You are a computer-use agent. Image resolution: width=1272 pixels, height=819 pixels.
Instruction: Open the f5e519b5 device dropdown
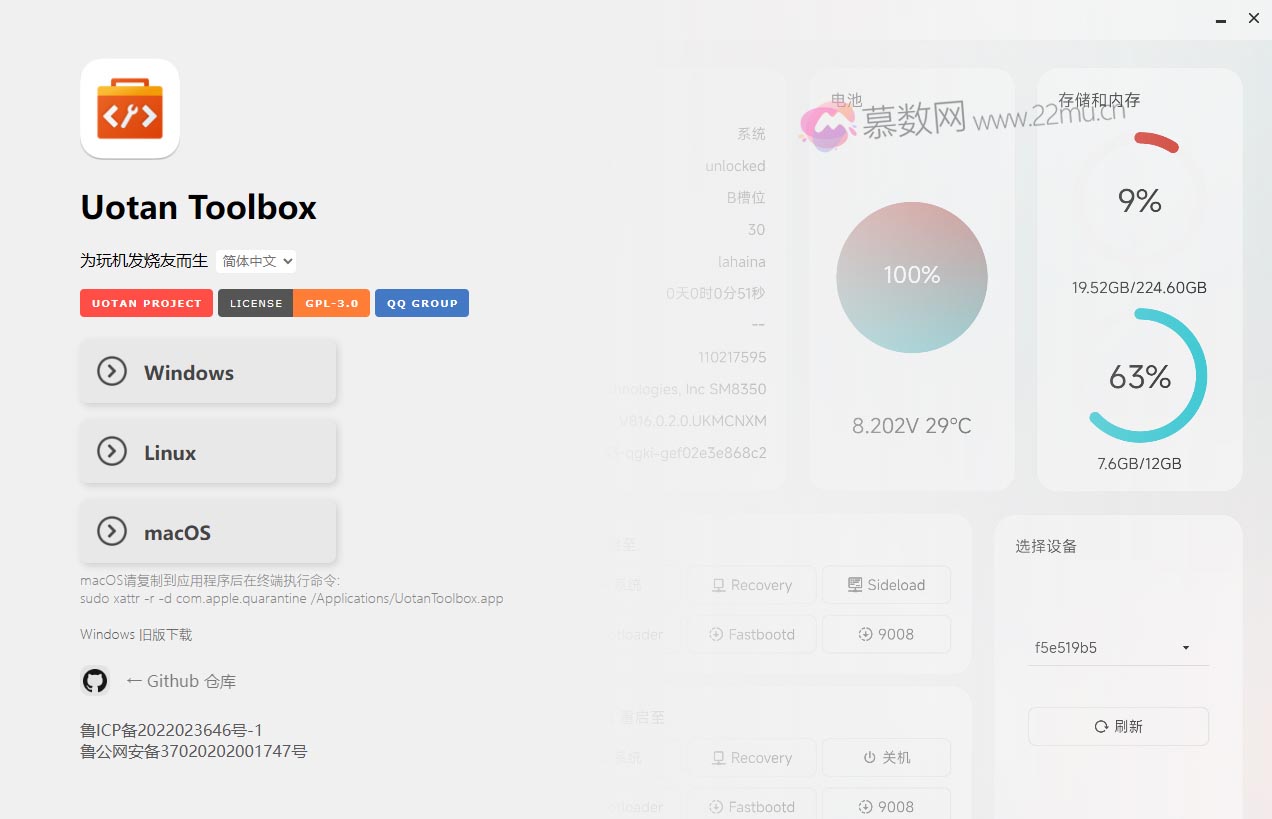pos(1117,647)
